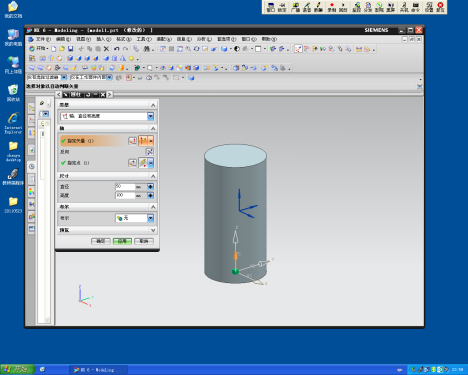Click the cone primitive icon

coord(123,58)
